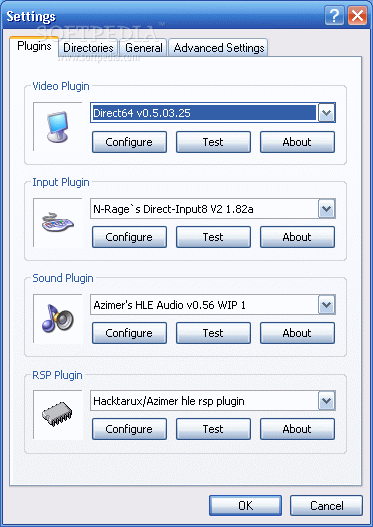The height and width of the screenshot is (527, 373).
Task: Click the RSP Plugin chip icon
Action: [x=57, y=414]
